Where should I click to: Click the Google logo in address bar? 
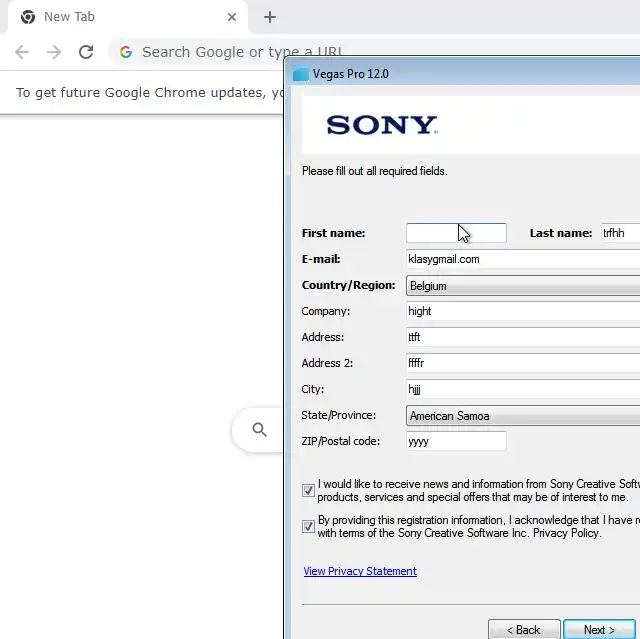[x=126, y=52]
